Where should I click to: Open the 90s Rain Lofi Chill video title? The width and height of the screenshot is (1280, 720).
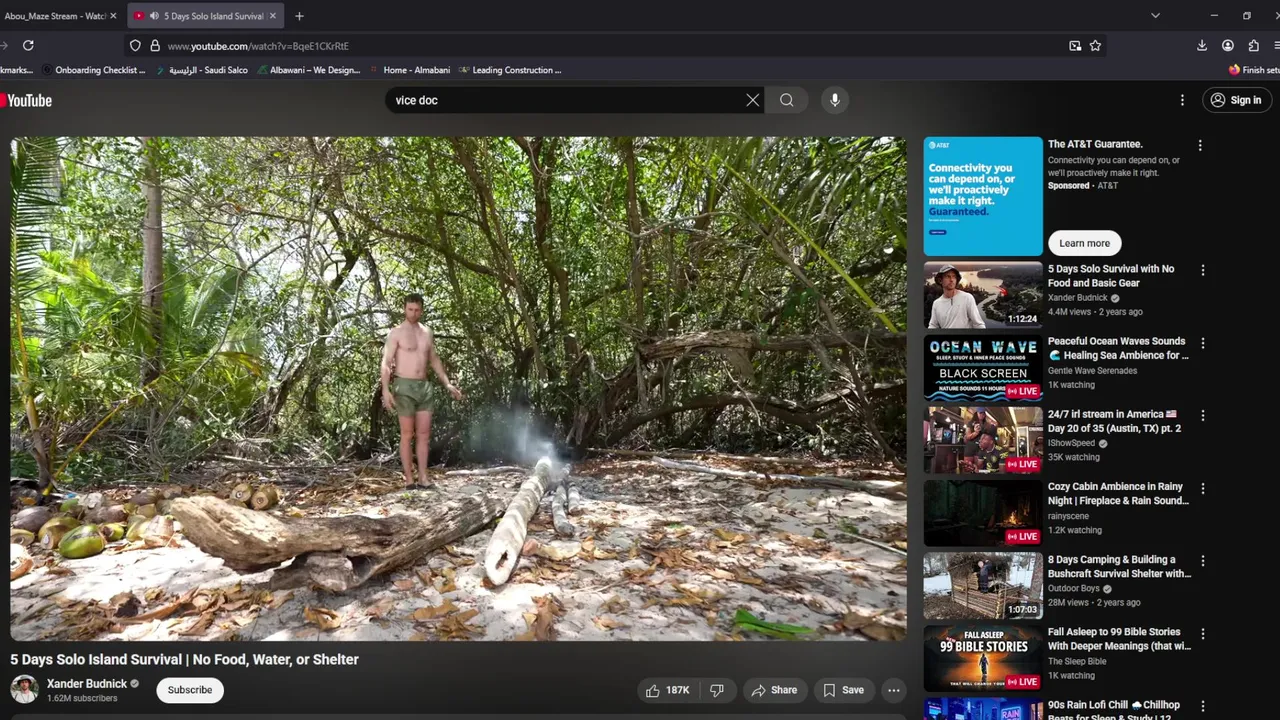click(1114, 711)
